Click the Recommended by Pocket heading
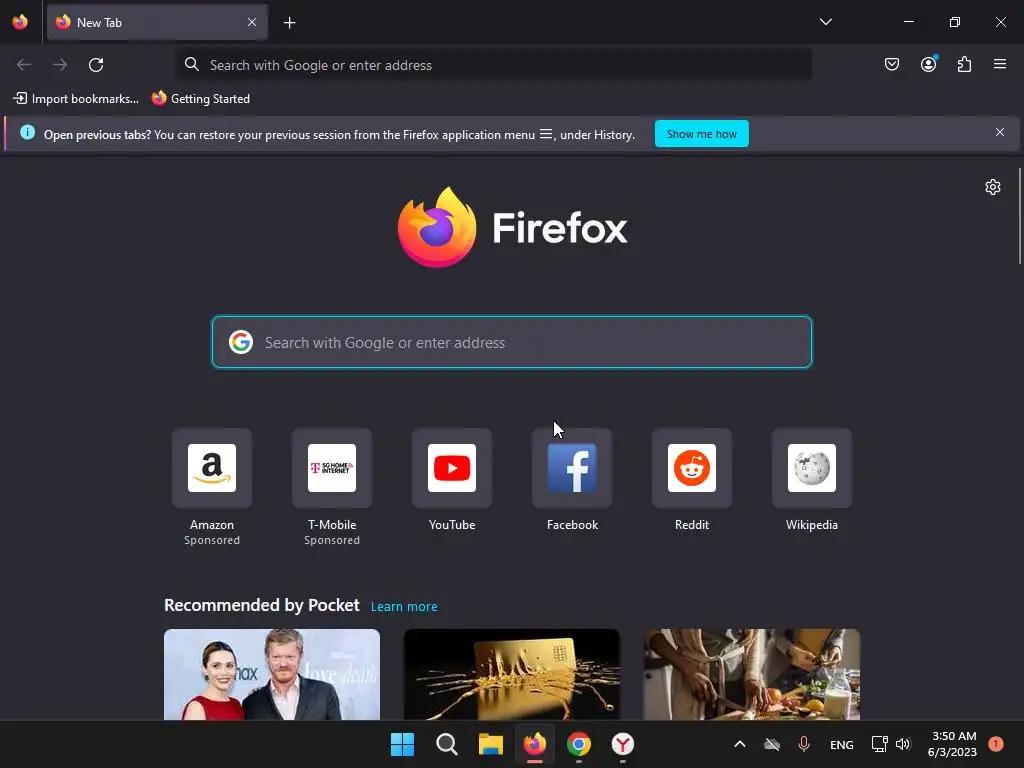 [x=262, y=605]
